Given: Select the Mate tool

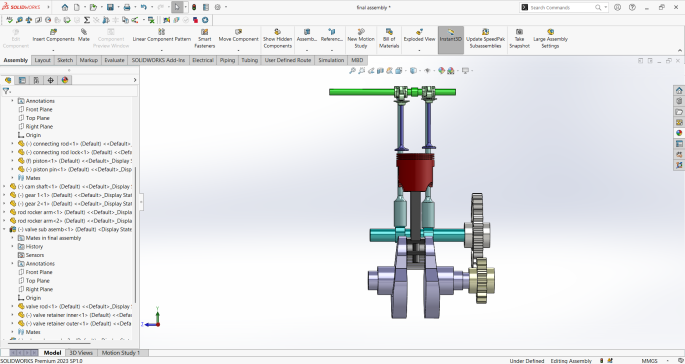Looking at the screenshot, I should 84,32.
